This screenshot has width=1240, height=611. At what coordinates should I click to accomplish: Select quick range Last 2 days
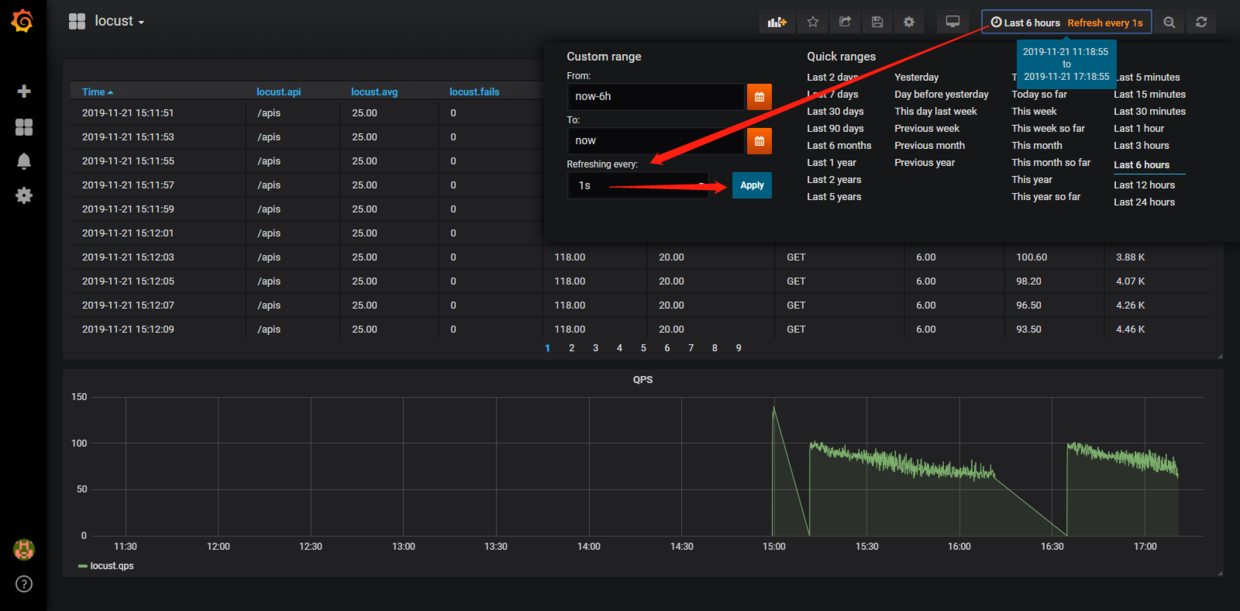coord(833,77)
